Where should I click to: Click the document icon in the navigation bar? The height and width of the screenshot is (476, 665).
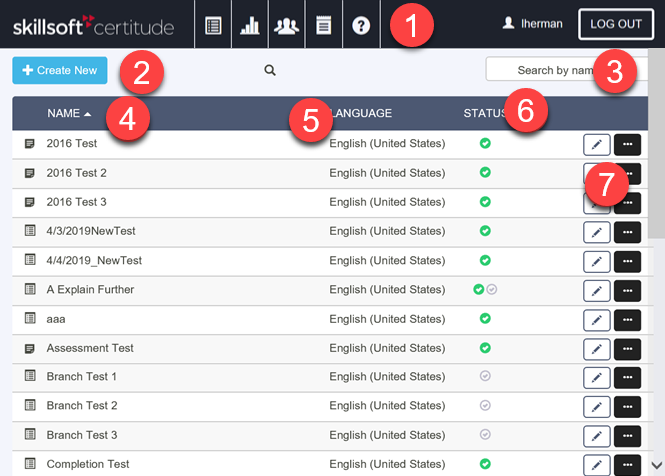(x=323, y=26)
